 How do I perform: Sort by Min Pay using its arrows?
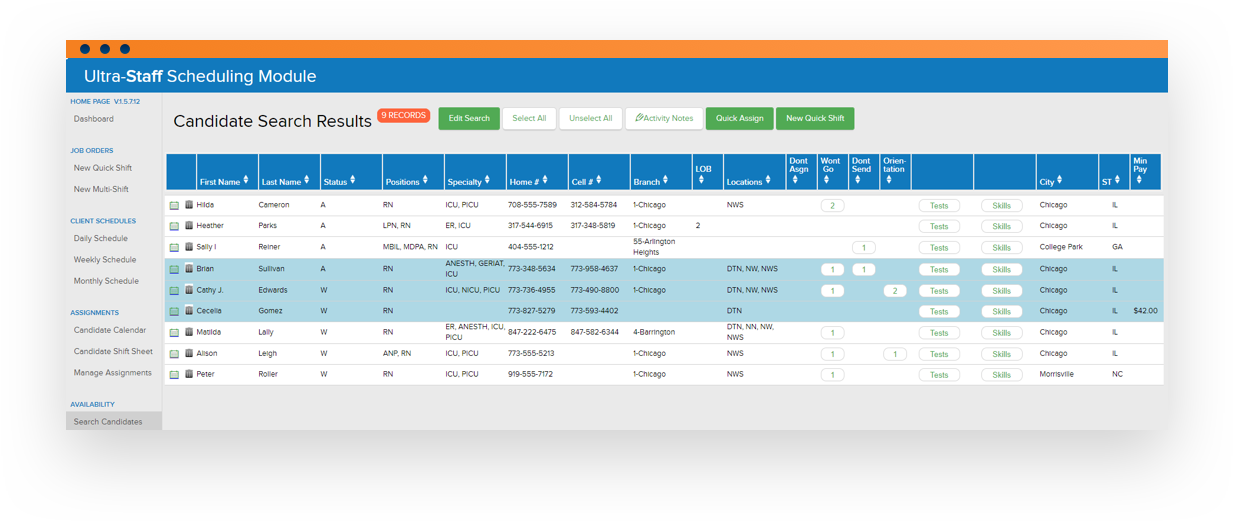click(1139, 181)
